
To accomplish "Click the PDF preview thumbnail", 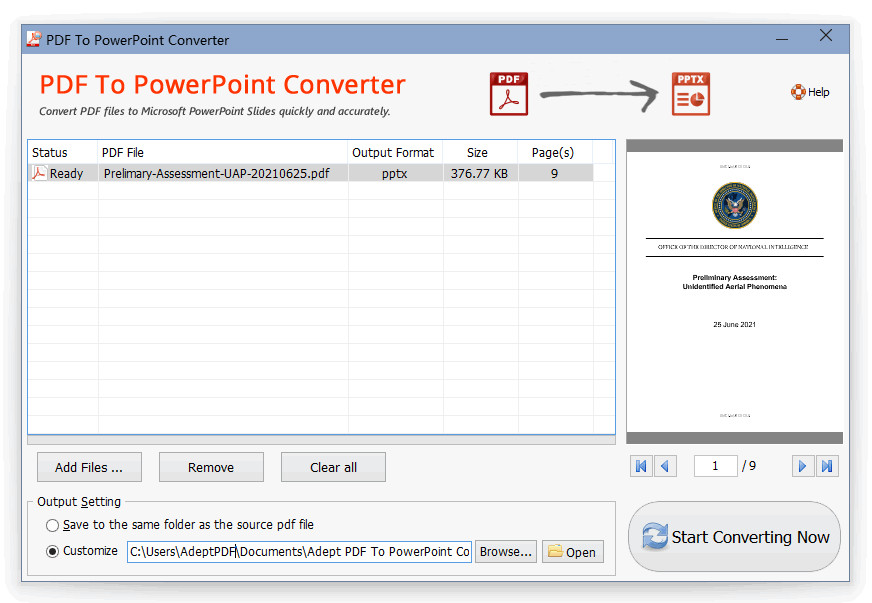I will click(x=734, y=291).
